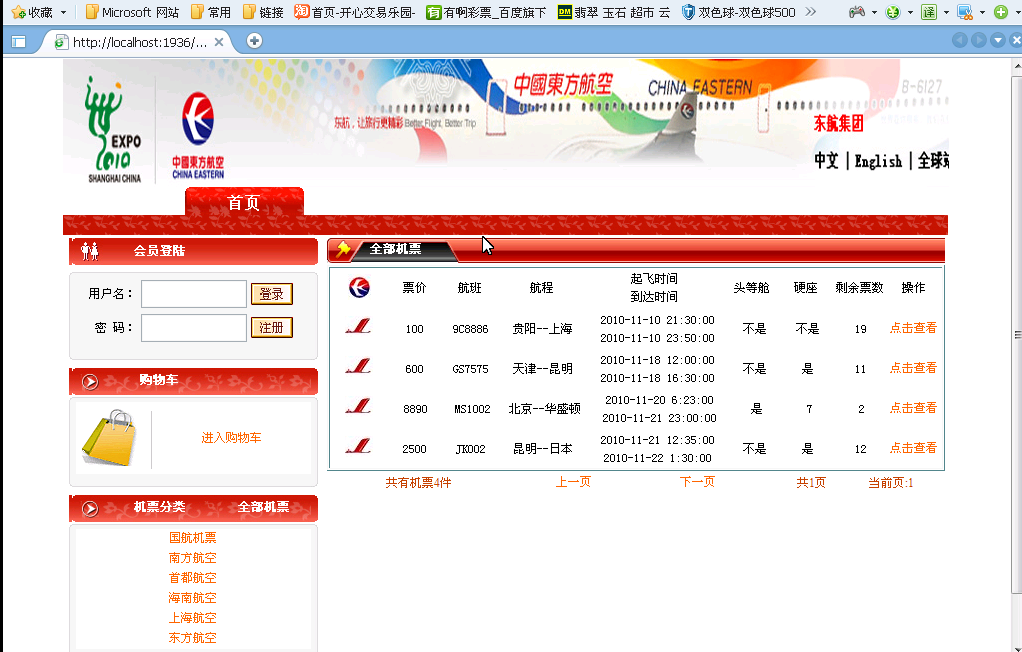Click the 机票分类 panel arrow icon

90,509
